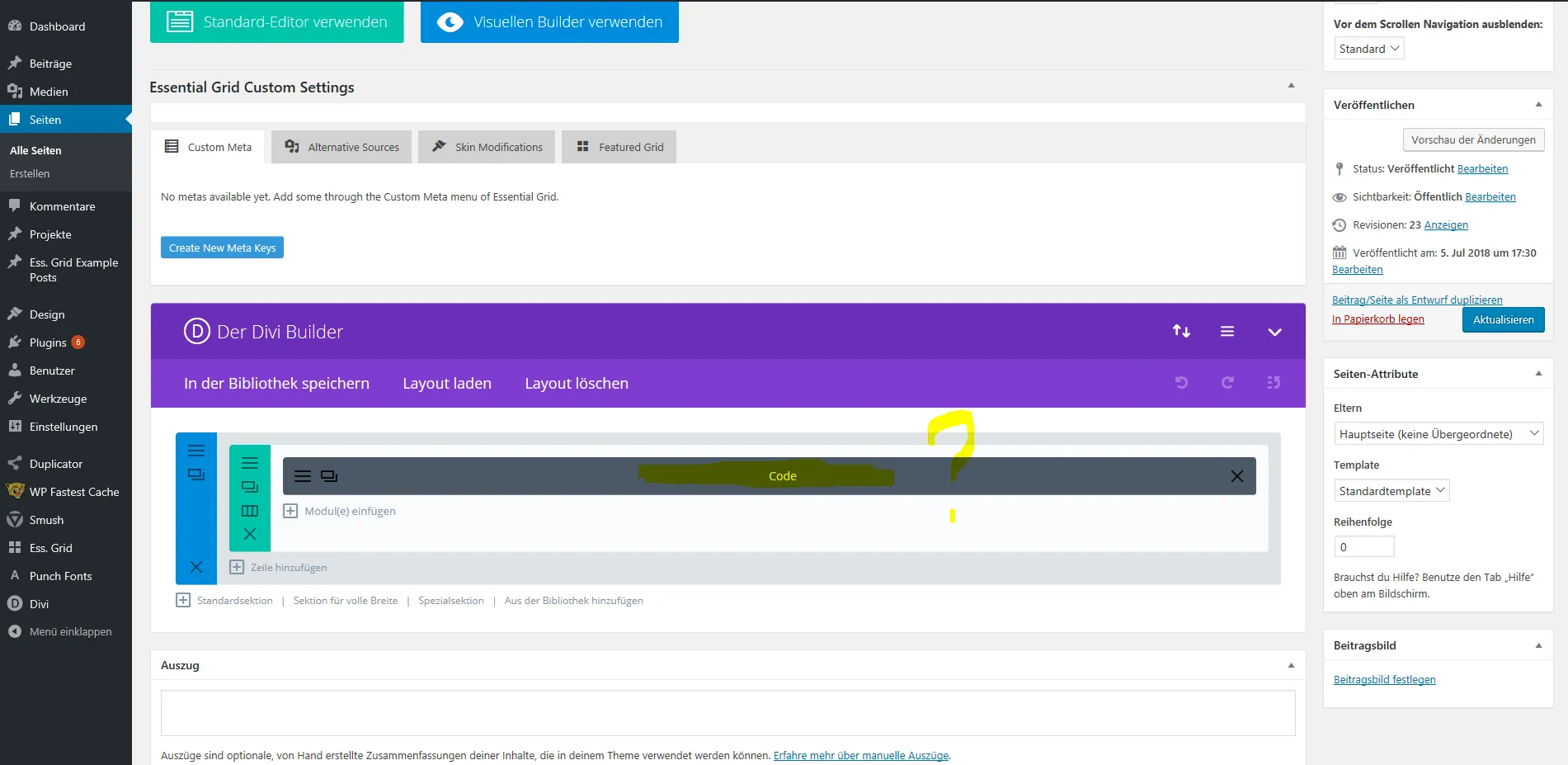Collapse Beitragsbild panel arrow
Viewport: 1568px width, 765px height.
click(x=1538, y=645)
